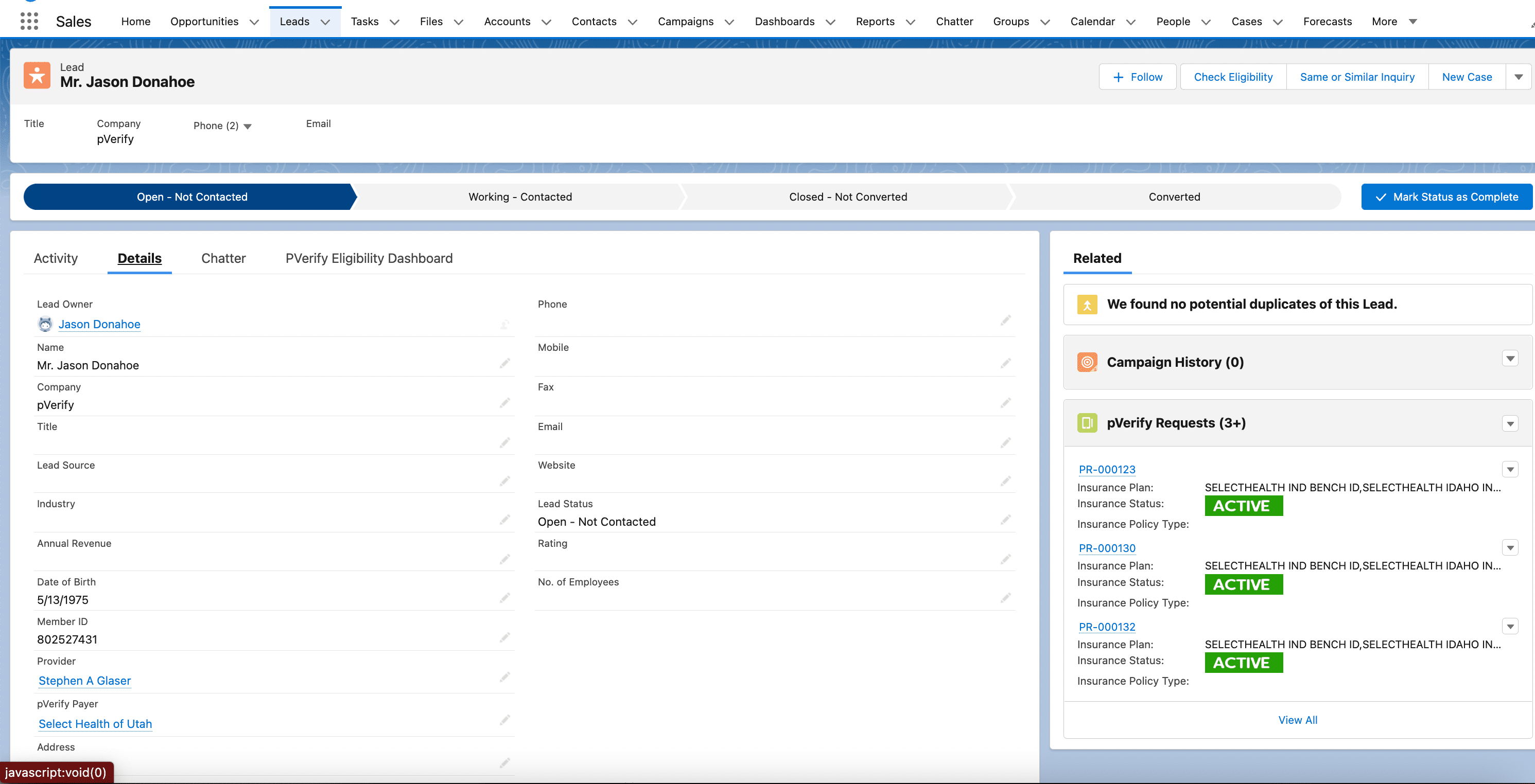The width and height of the screenshot is (1535, 784).
Task: Click the Lead Owner avatar icon
Action: tap(45, 324)
